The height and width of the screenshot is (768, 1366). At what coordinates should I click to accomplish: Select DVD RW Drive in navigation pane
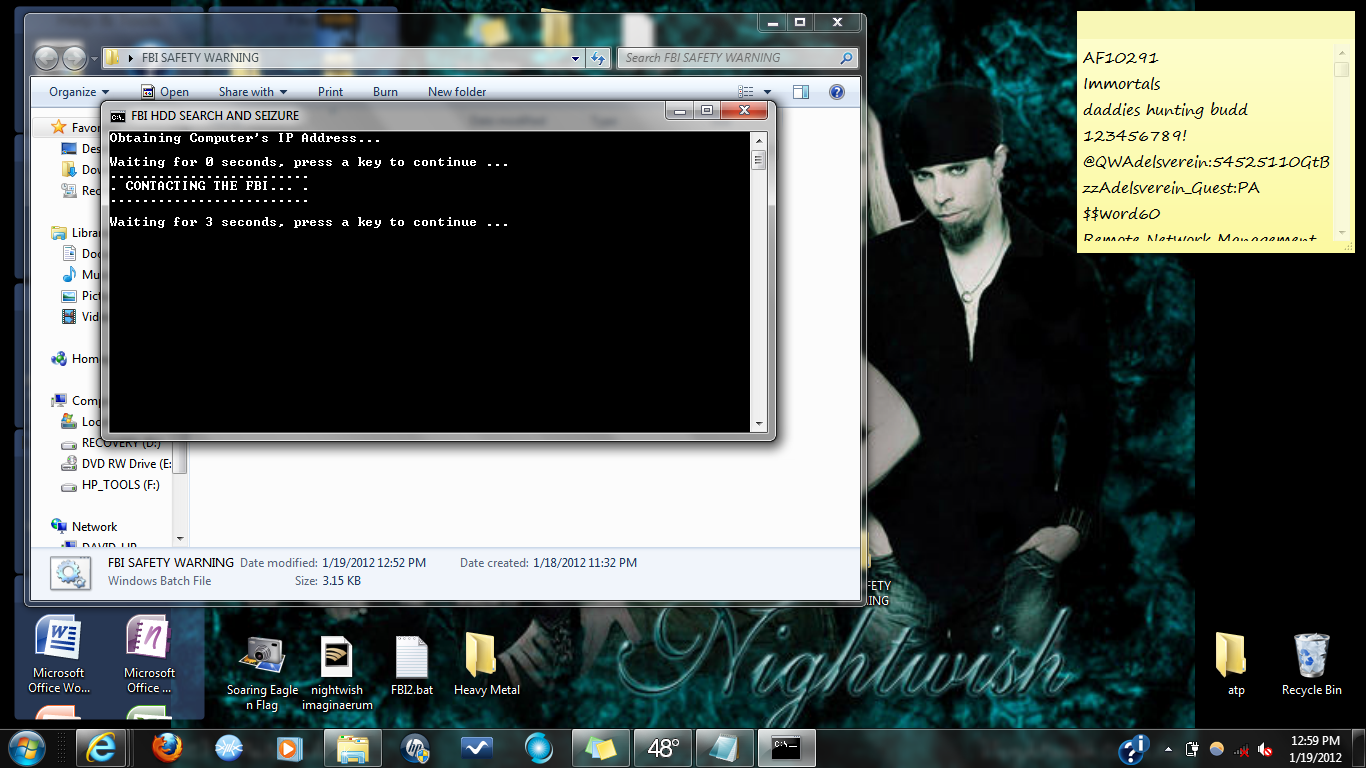(116, 464)
